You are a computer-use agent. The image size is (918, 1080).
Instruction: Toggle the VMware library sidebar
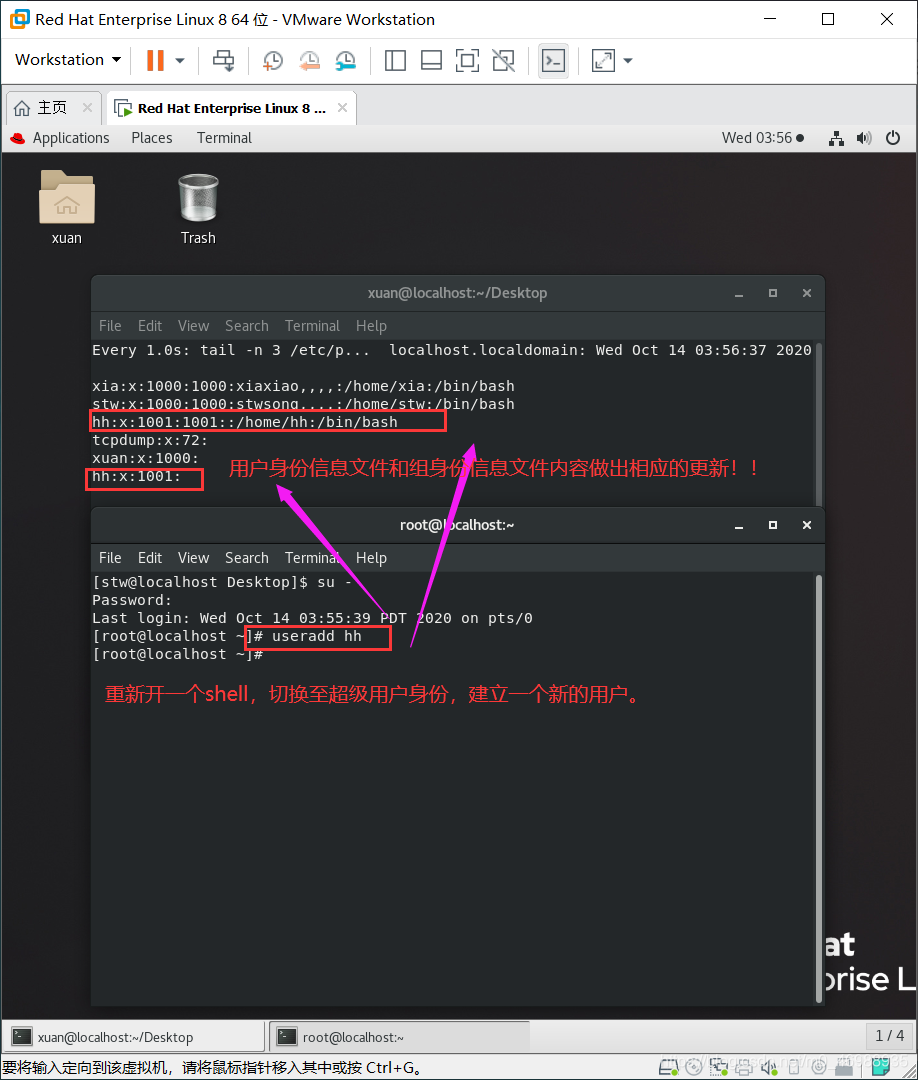pos(395,61)
